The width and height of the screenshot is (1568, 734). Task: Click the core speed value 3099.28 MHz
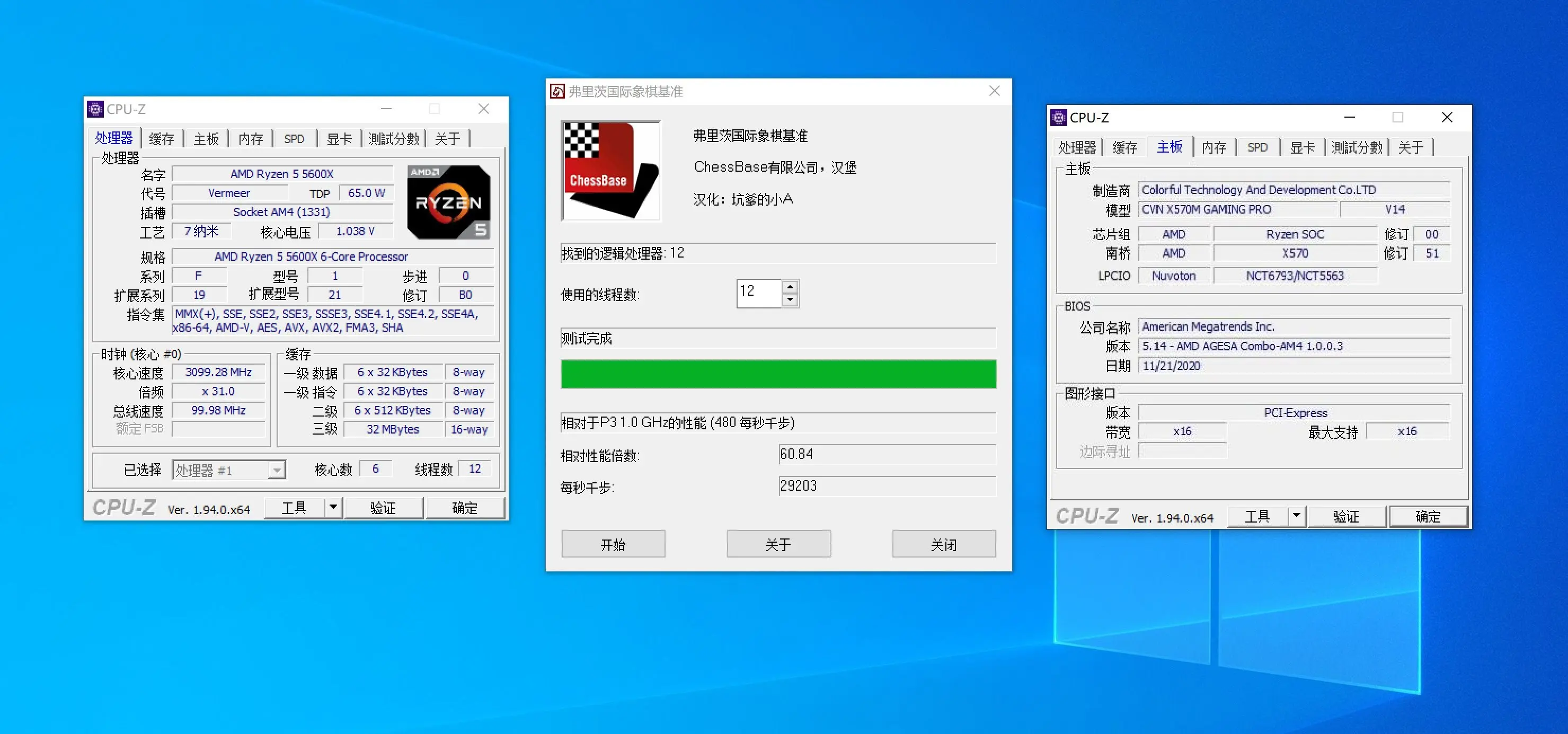[x=218, y=372]
